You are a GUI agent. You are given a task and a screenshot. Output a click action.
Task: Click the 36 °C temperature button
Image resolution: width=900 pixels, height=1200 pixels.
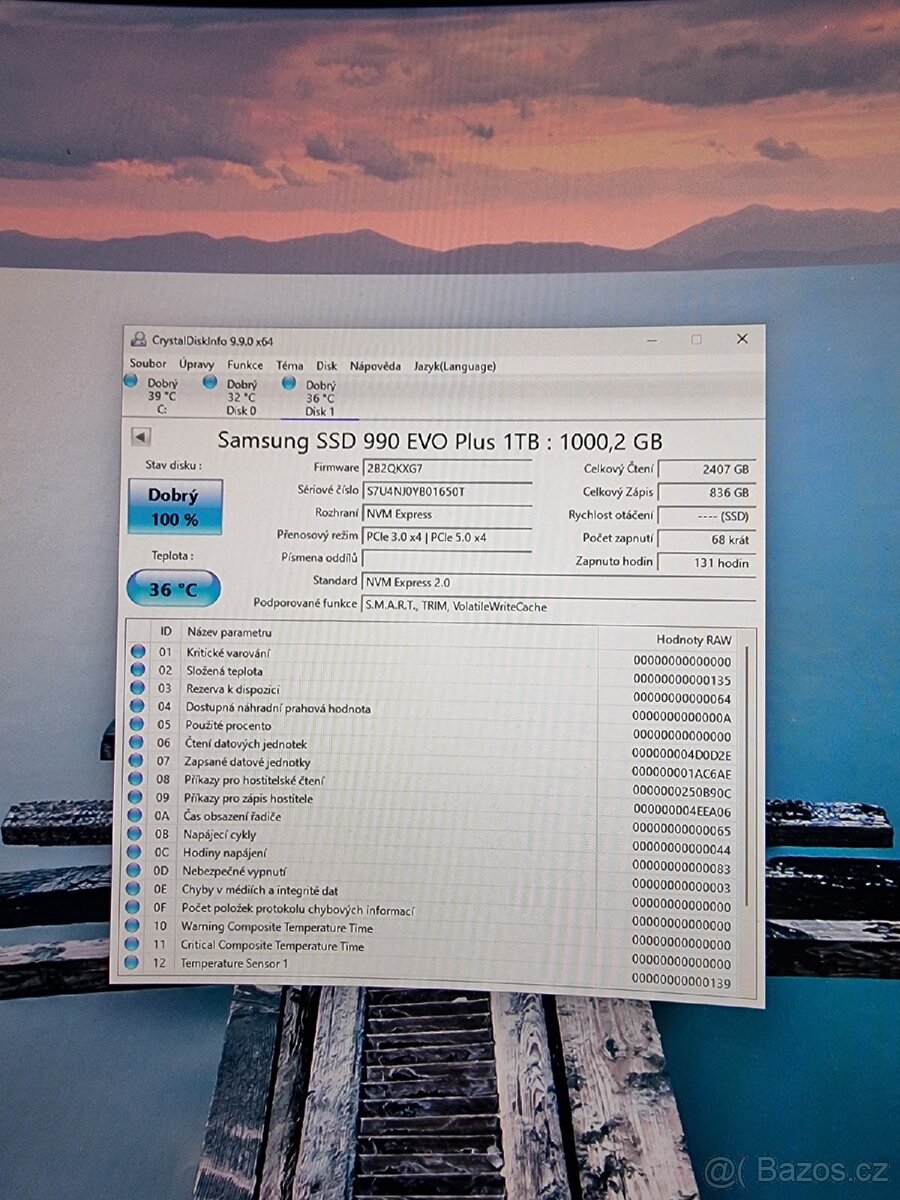[x=173, y=589]
